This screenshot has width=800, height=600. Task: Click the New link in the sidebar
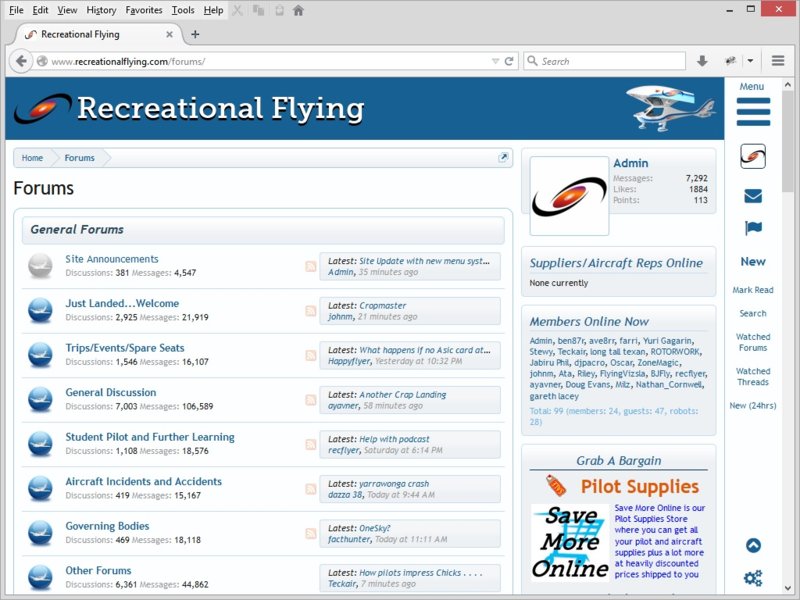coord(753,262)
